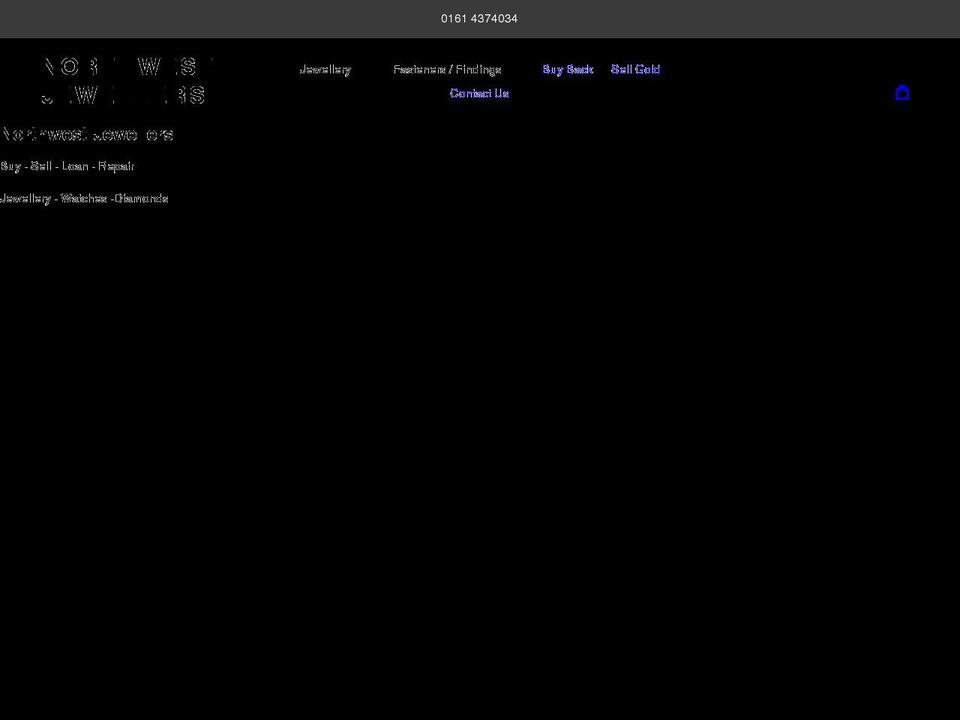Click the phone number 0161 4374034
960x720 pixels.
click(x=479, y=18)
